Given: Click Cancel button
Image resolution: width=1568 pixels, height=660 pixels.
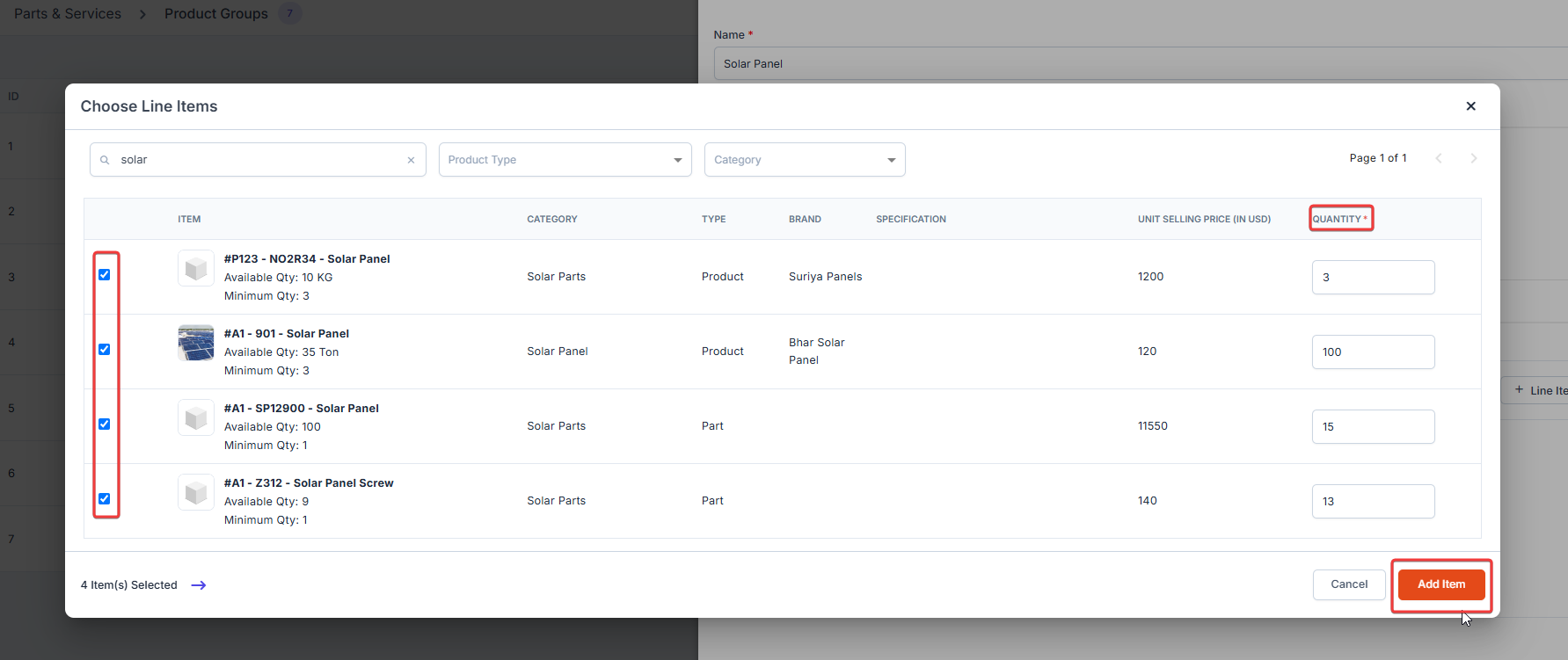Looking at the screenshot, I should 1349,584.
